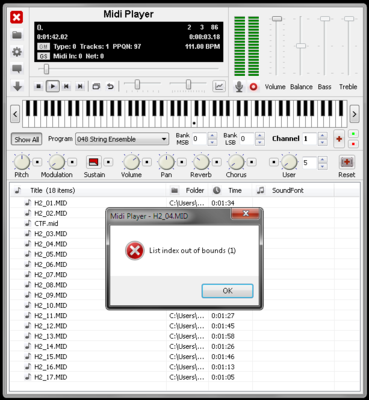Click the Show All button
The height and width of the screenshot is (400, 369).
tap(27, 139)
